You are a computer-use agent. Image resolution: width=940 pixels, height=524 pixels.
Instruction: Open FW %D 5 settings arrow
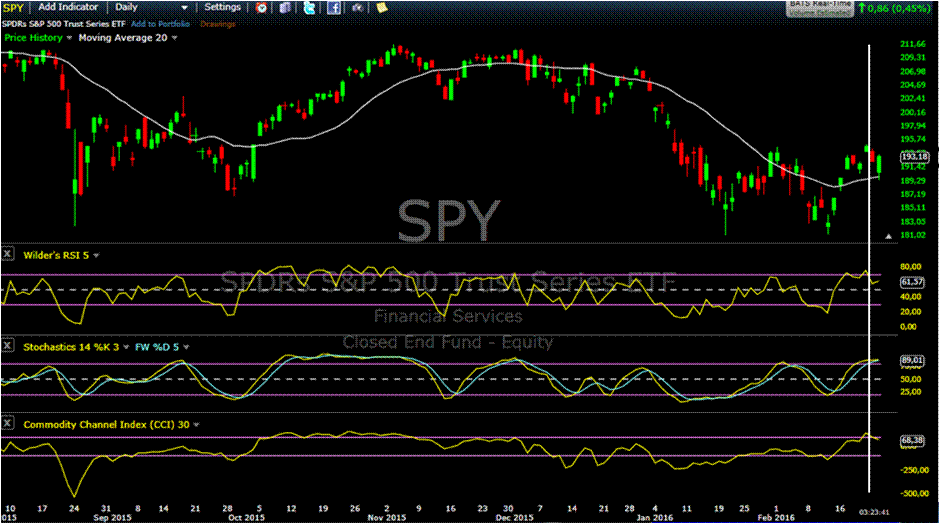click(x=186, y=347)
